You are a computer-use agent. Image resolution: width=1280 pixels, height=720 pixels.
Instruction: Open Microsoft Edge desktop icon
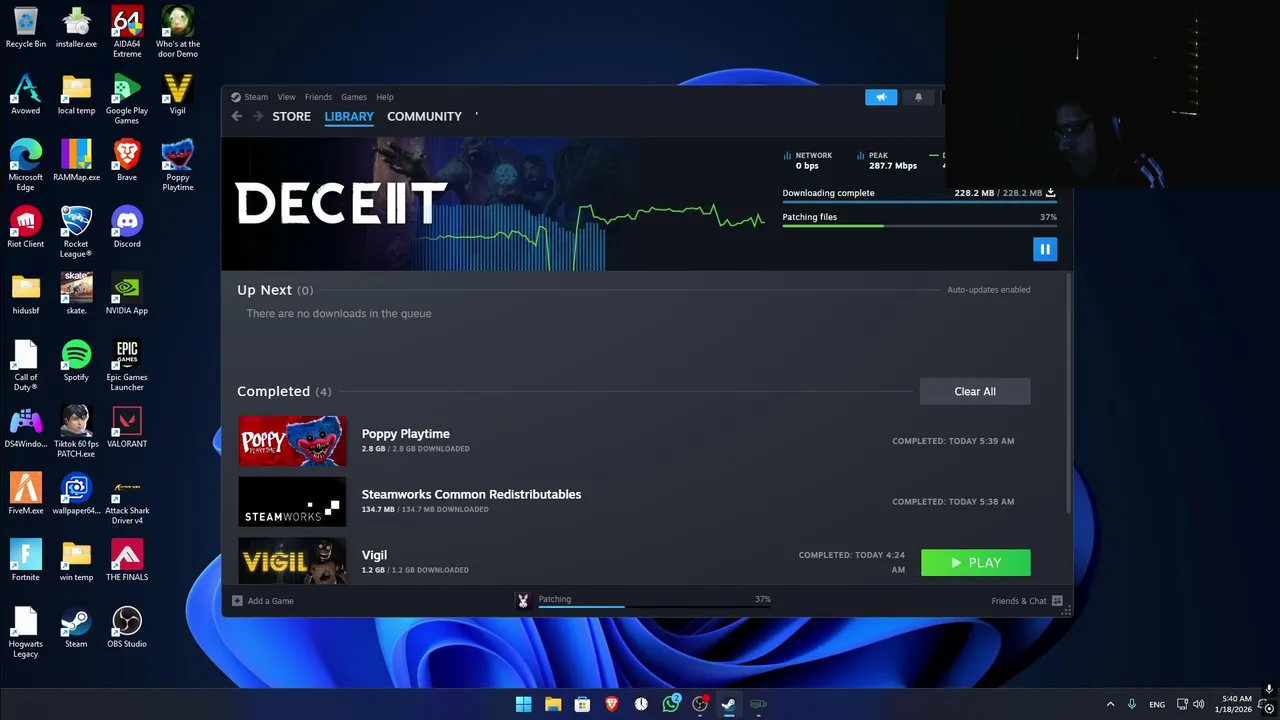(x=25, y=165)
